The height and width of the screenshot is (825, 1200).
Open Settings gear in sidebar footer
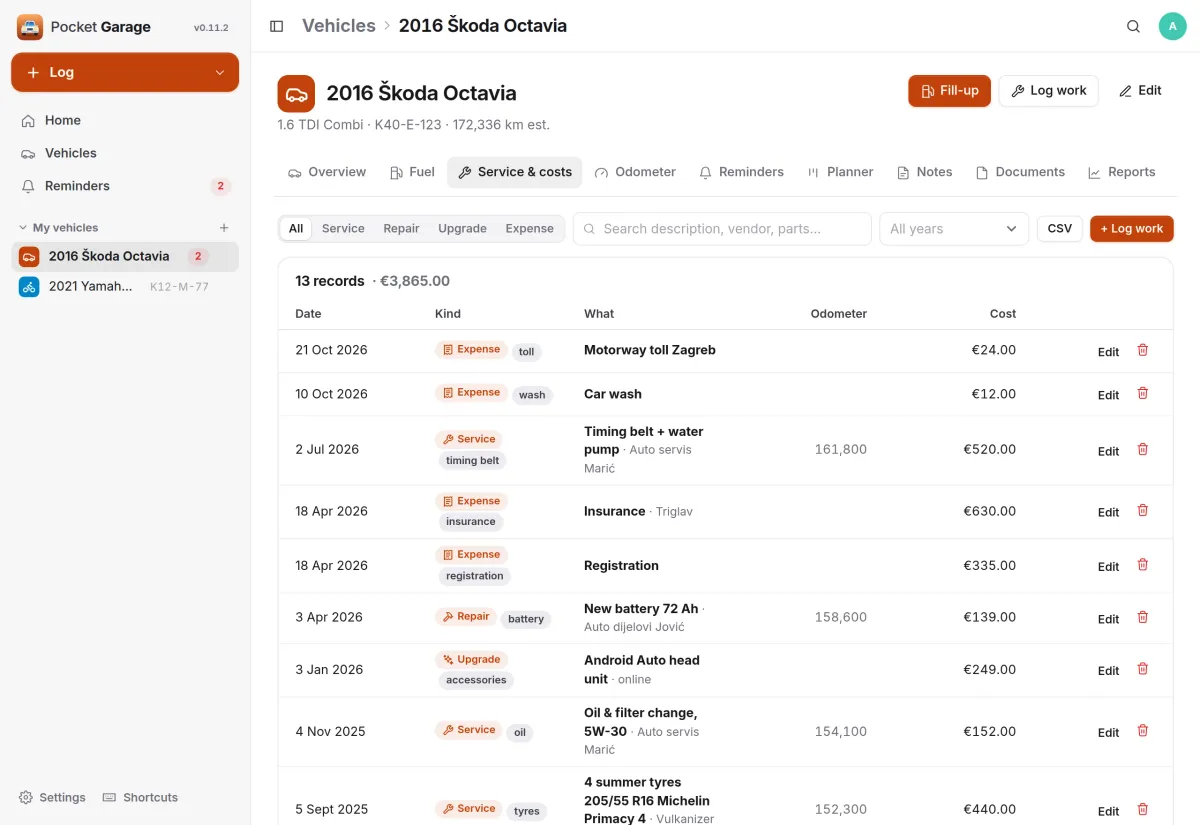coord(53,797)
